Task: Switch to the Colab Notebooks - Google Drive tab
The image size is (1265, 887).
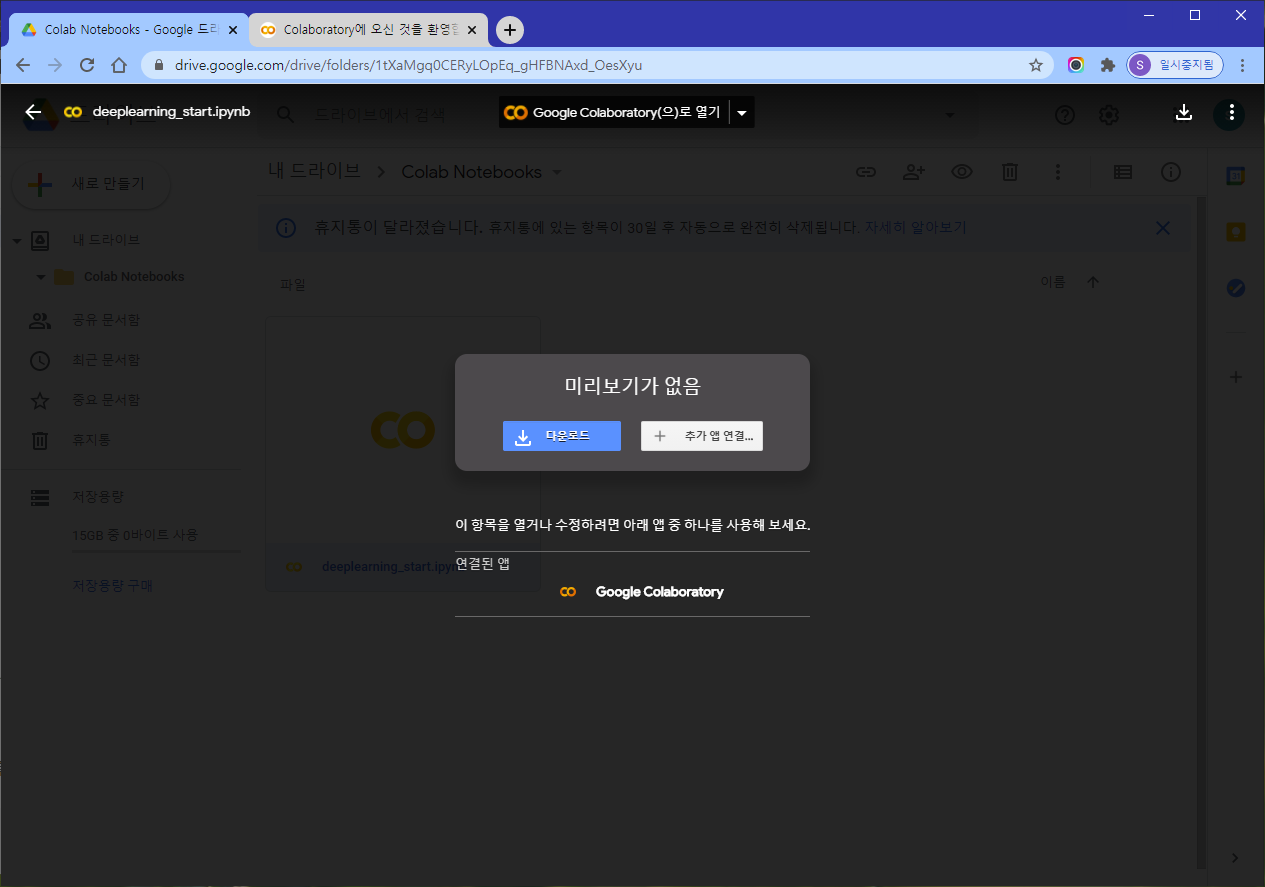Action: [128, 30]
